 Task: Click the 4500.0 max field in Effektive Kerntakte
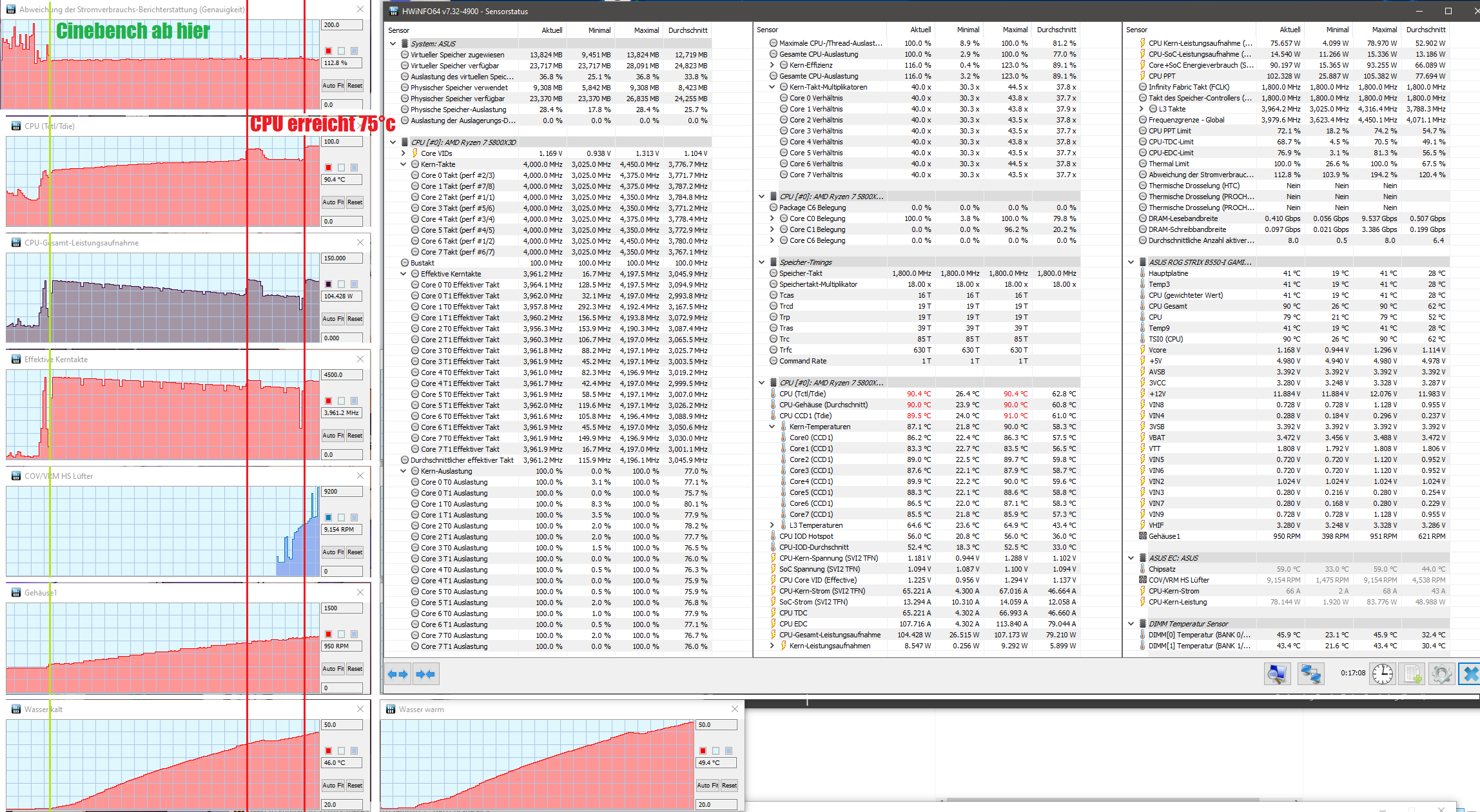(342, 375)
